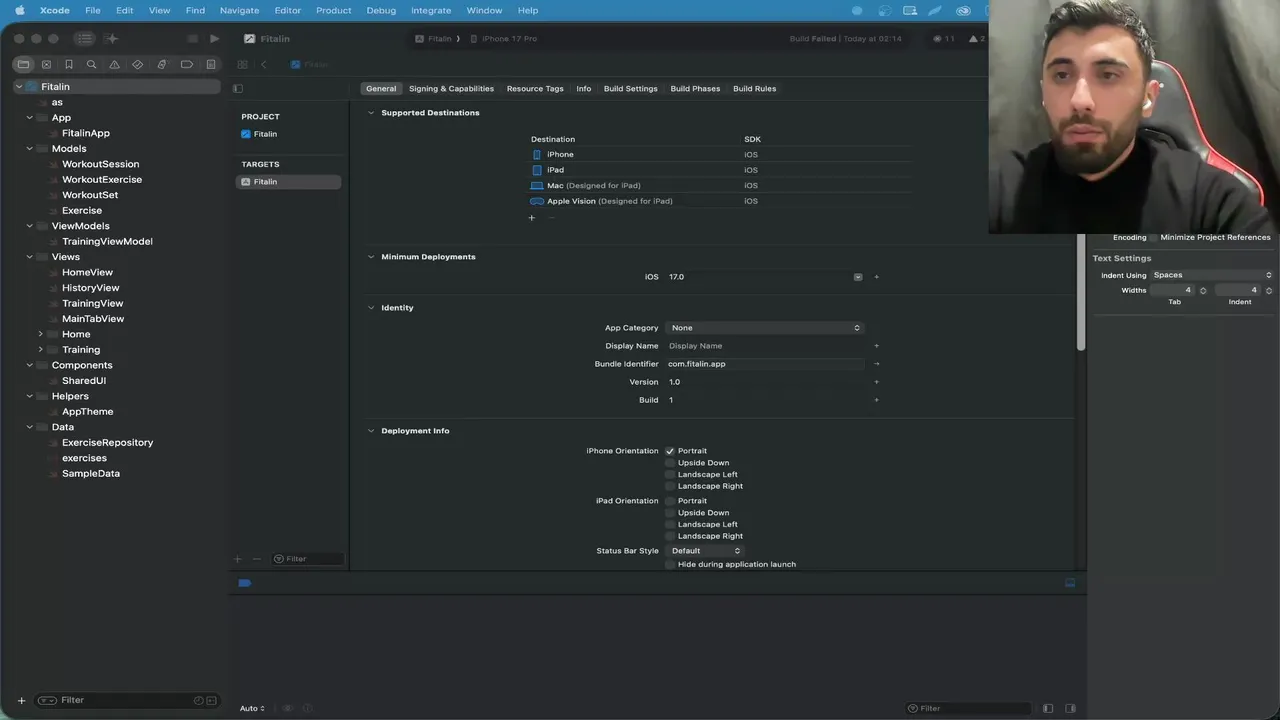
Task: Open the App Category dropdown
Action: (x=764, y=328)
